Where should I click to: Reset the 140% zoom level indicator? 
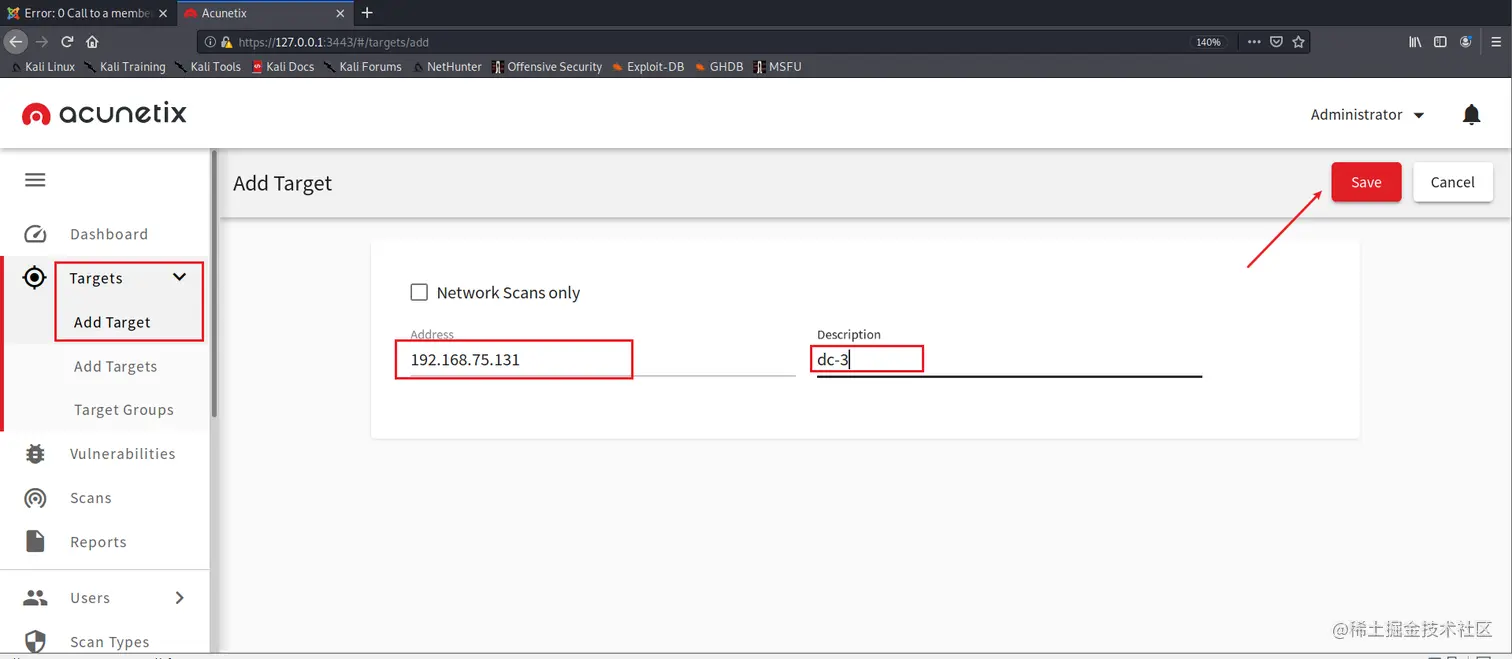pyautogui.click(x=1208, y=42)
